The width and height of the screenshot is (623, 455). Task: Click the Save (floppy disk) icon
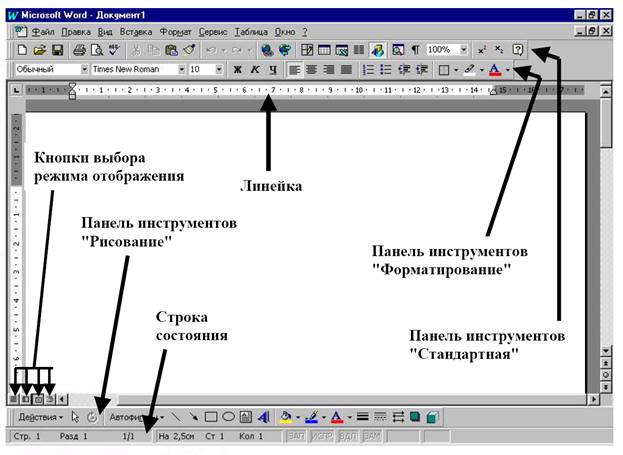click(x=58, y=49)
